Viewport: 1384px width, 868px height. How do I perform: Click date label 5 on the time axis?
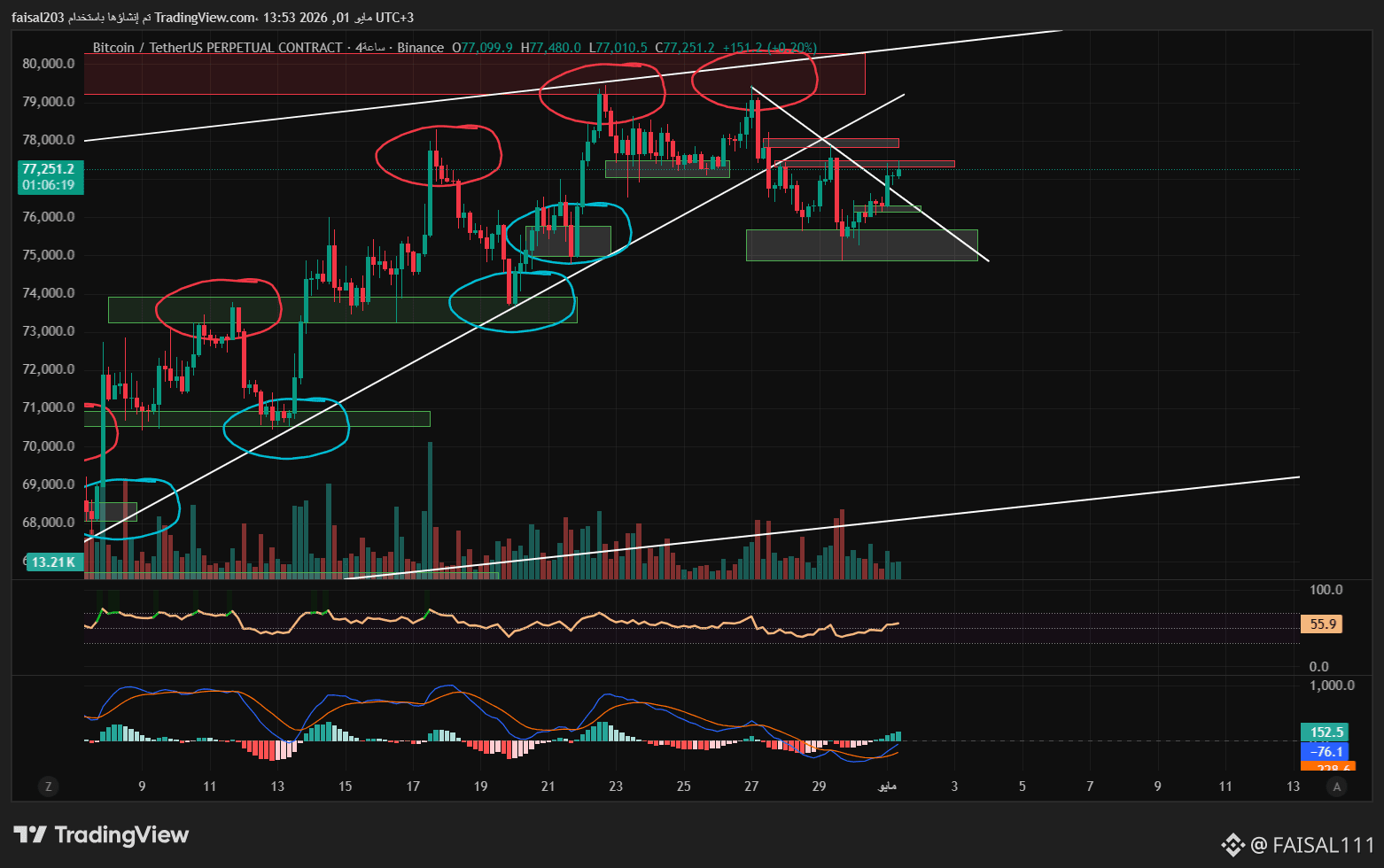click(1022, 786)
